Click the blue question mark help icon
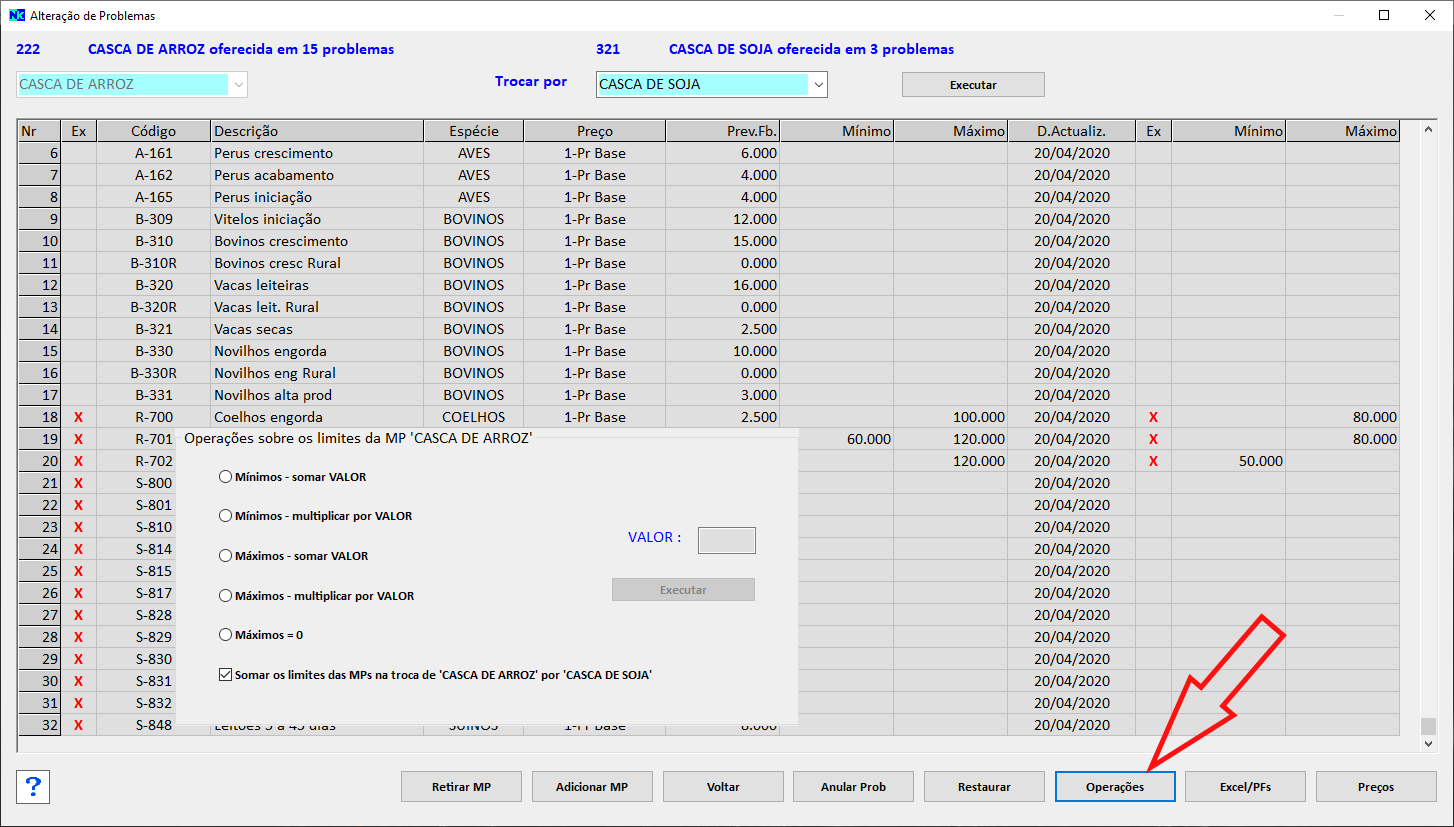The image size is (1454, 827). [x=33, y=787]
